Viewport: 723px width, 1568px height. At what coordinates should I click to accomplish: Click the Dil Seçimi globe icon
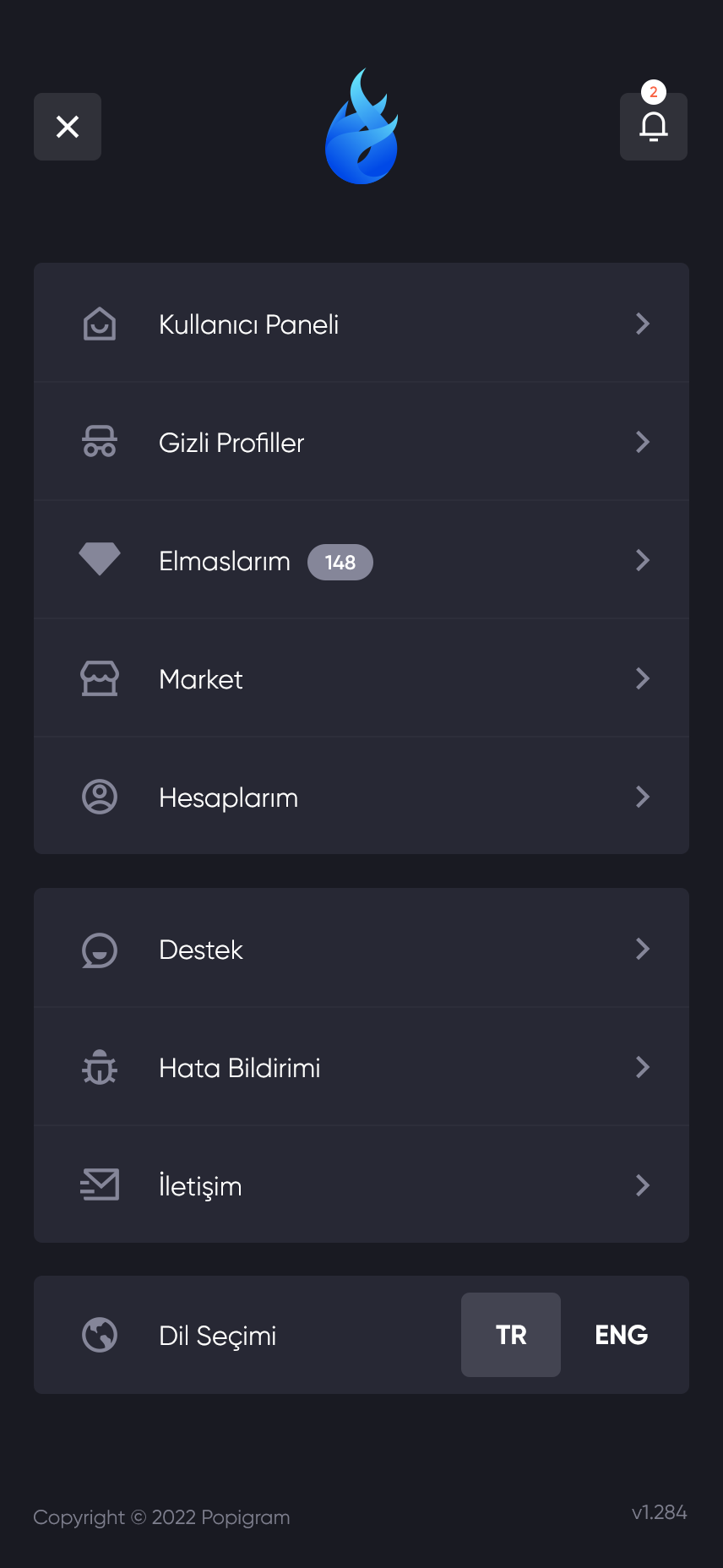pyautogui.click(x=100, y=1335)
